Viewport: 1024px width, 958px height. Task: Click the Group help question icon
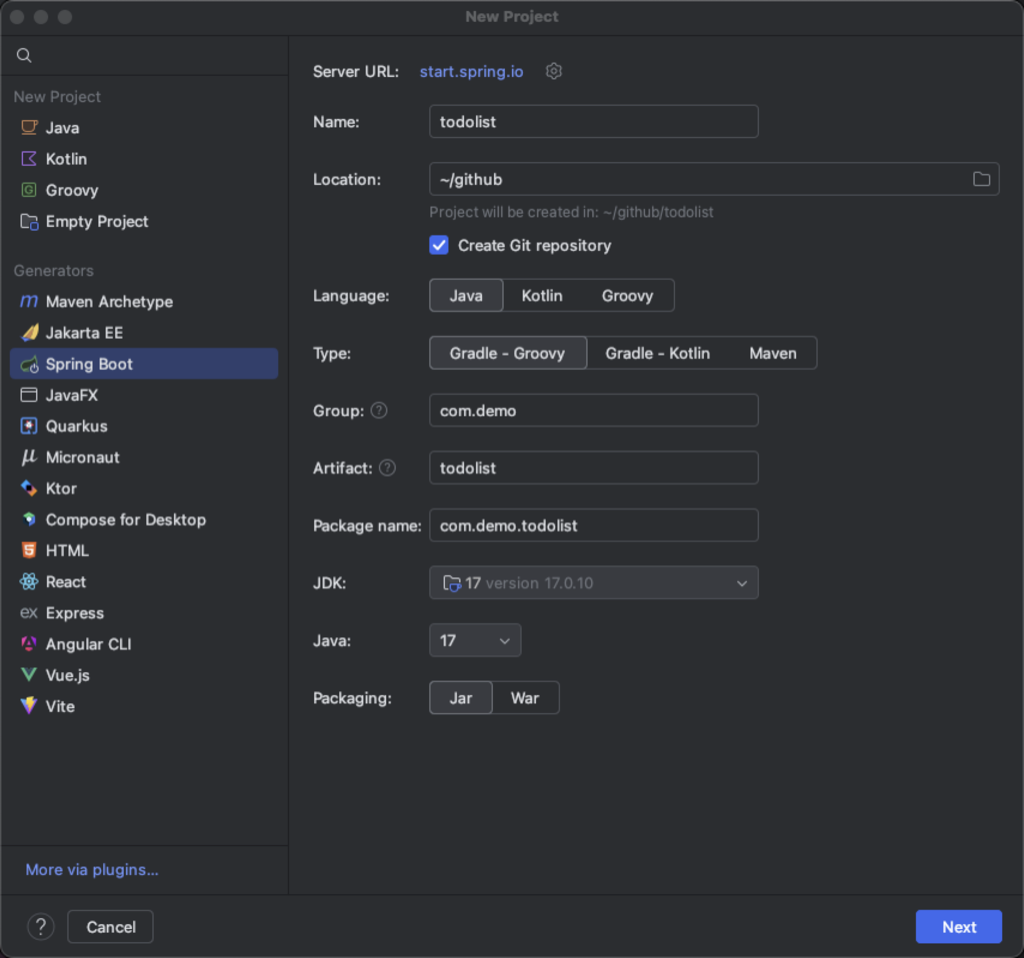click(x=379, y=410)
